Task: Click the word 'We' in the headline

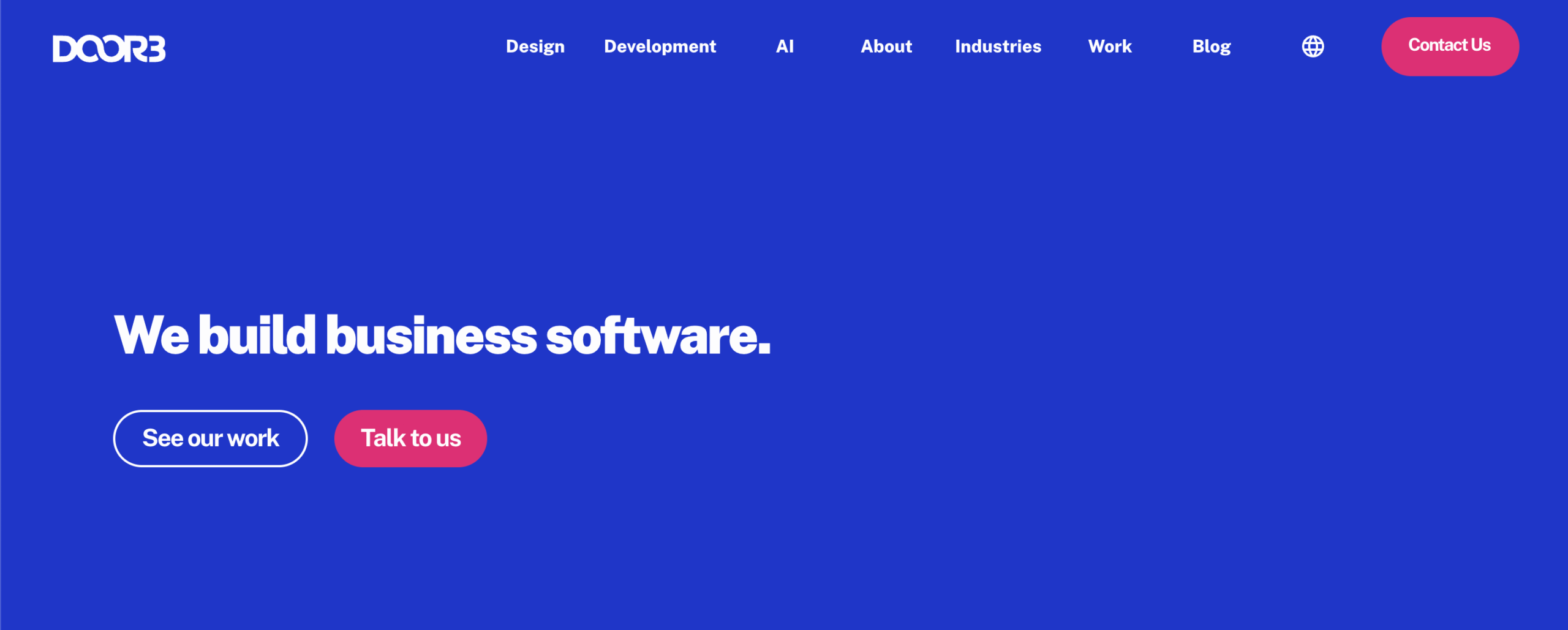Action: [x=151, y=336]
